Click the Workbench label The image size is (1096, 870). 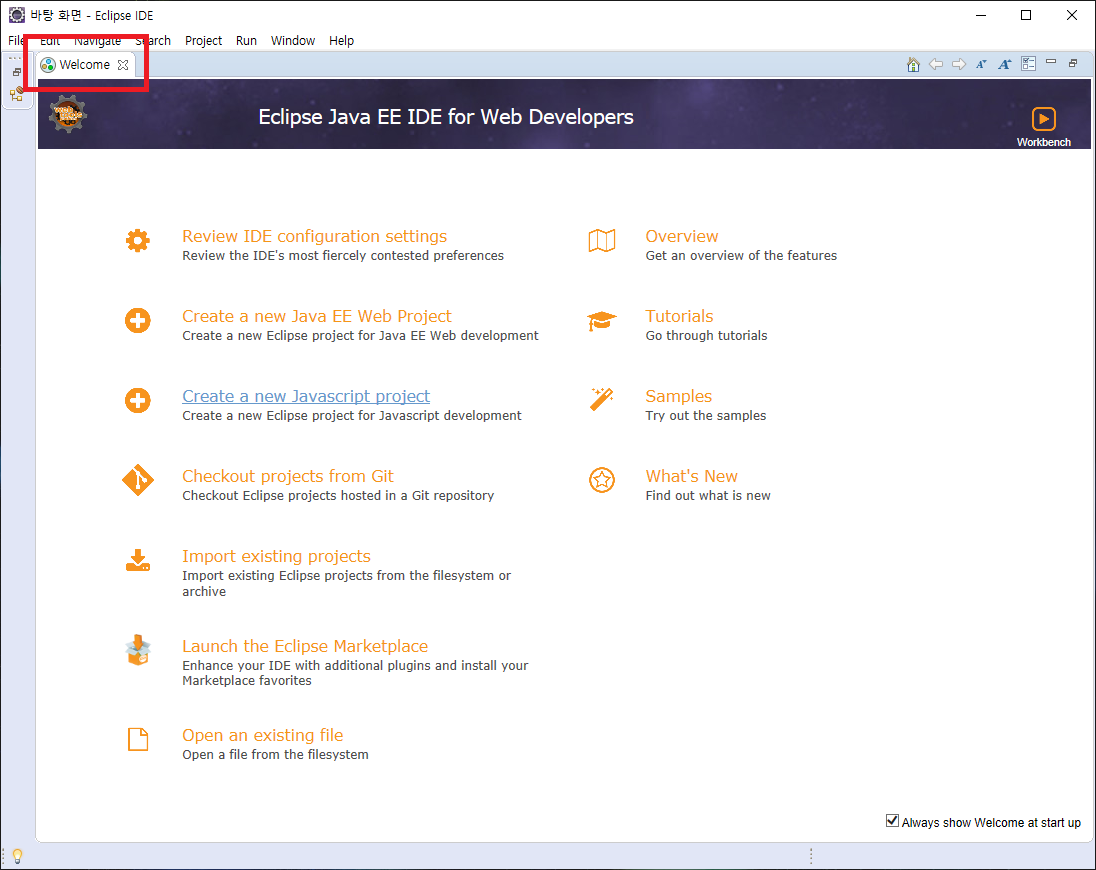point(1044,142)
